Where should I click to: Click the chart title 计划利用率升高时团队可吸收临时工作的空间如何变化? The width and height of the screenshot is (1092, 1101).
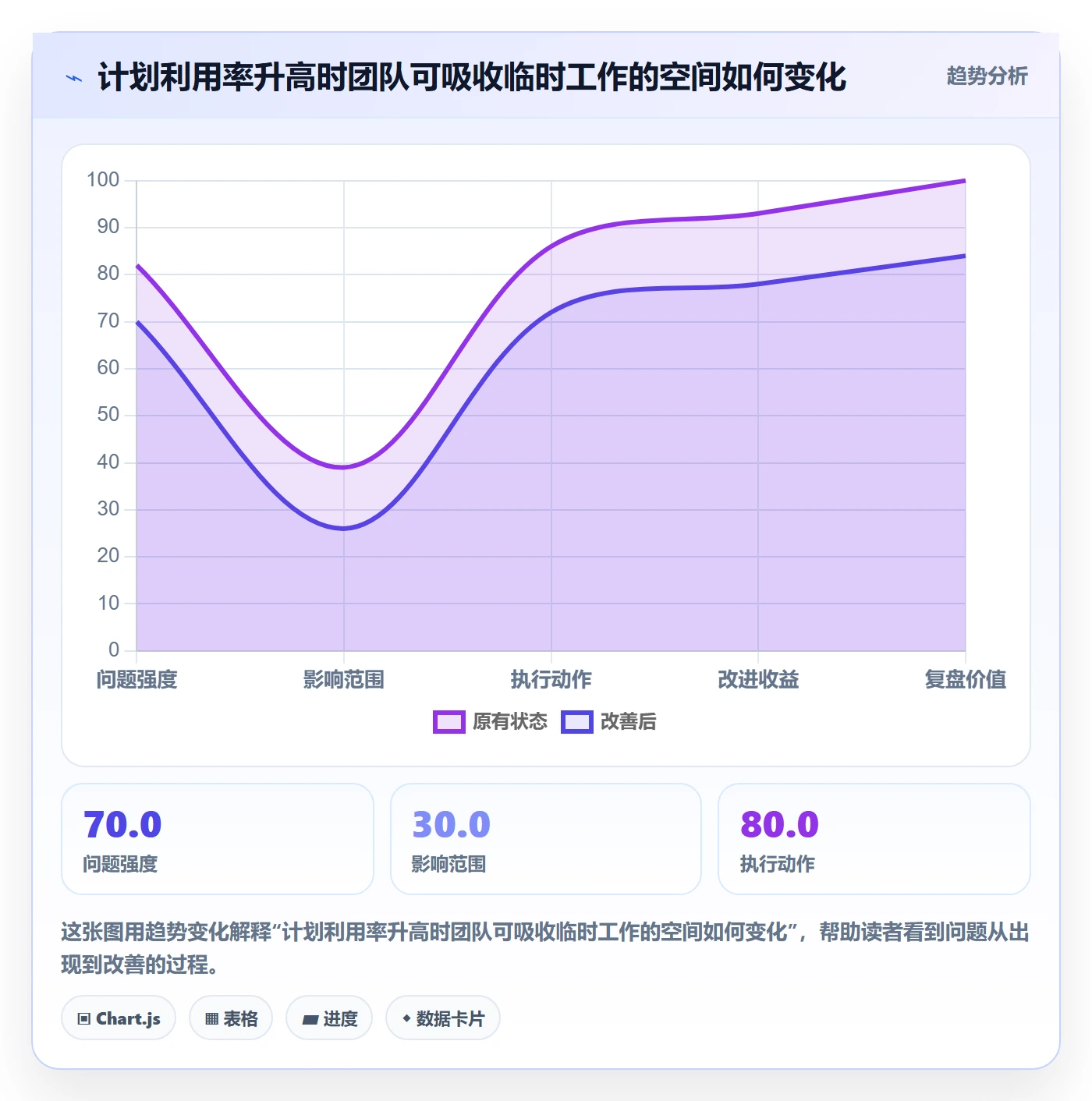[x=472, y=78]
